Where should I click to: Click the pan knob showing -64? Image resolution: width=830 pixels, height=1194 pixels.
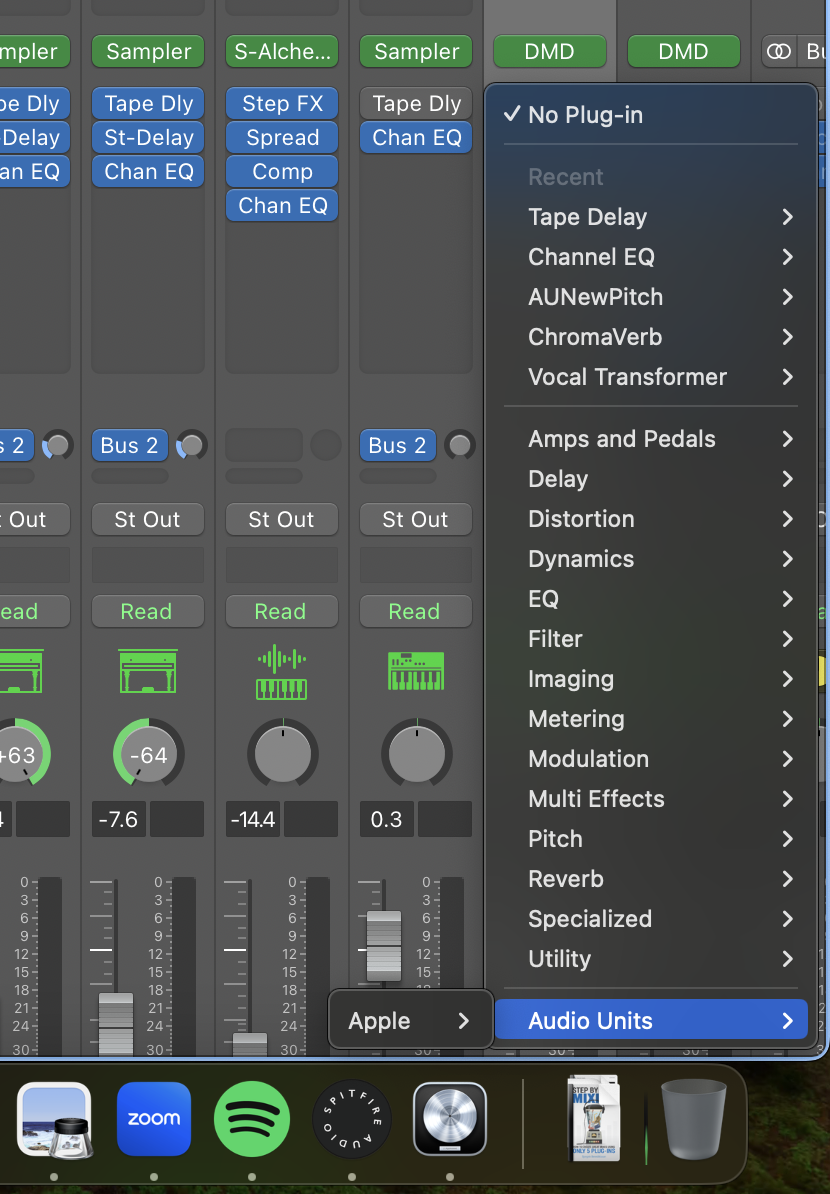(x=148, y=755)
